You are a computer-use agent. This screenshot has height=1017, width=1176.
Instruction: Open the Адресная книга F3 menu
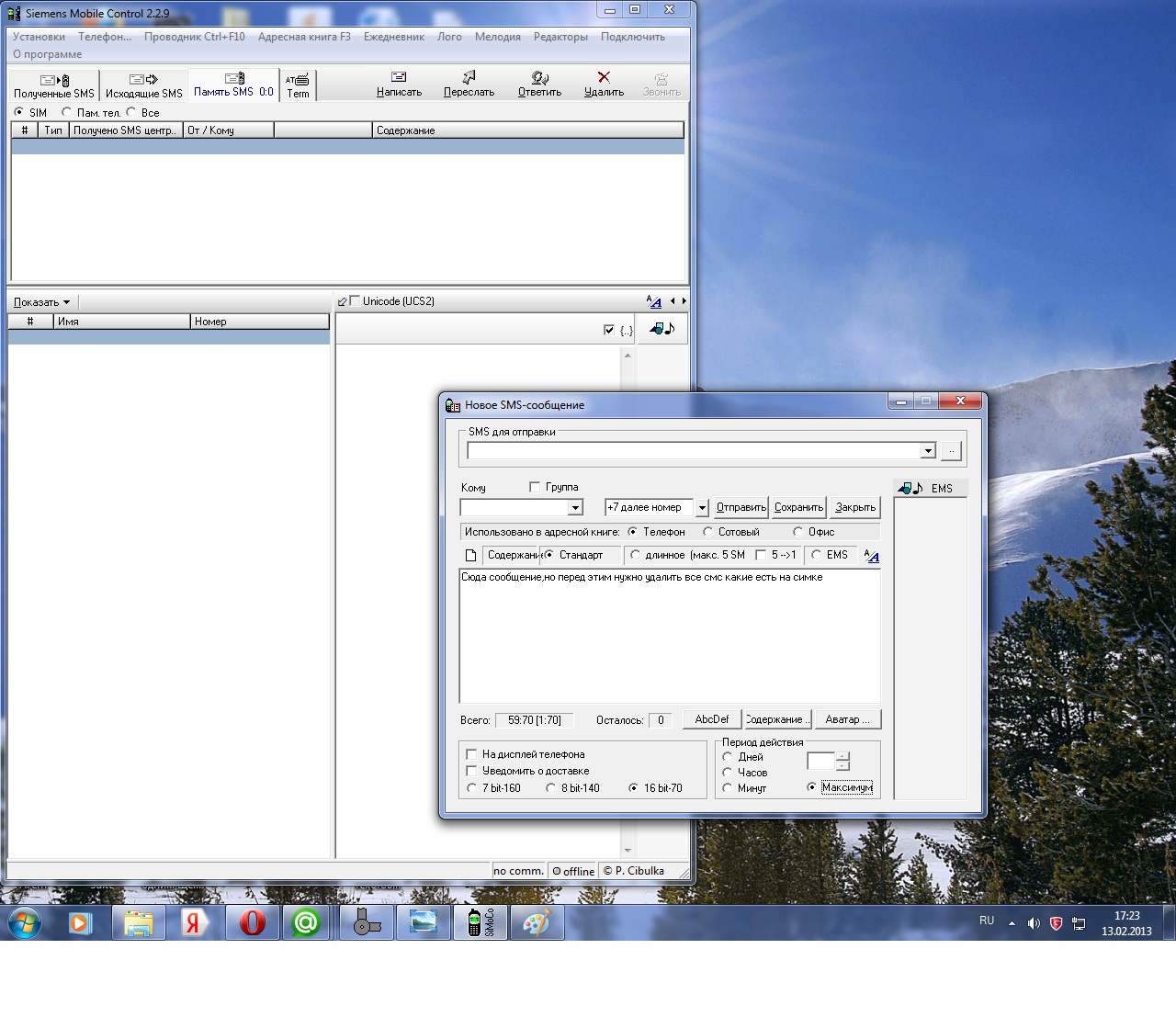point(304,37)
